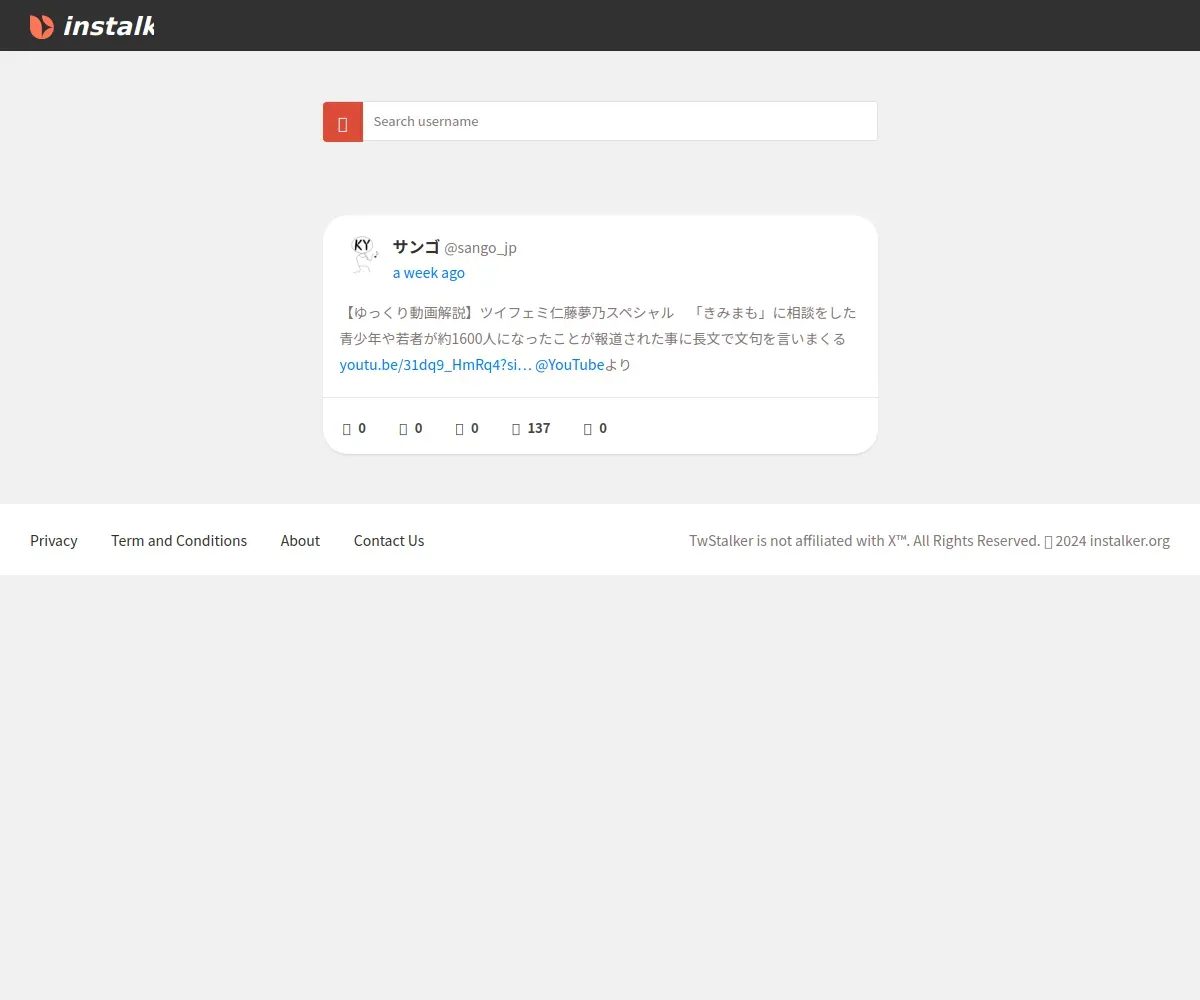Image resolution: width=1200 pixels, height=1000 pixels.
Task: Click the last stat icon showing 0
Action: tap(588, 428)
